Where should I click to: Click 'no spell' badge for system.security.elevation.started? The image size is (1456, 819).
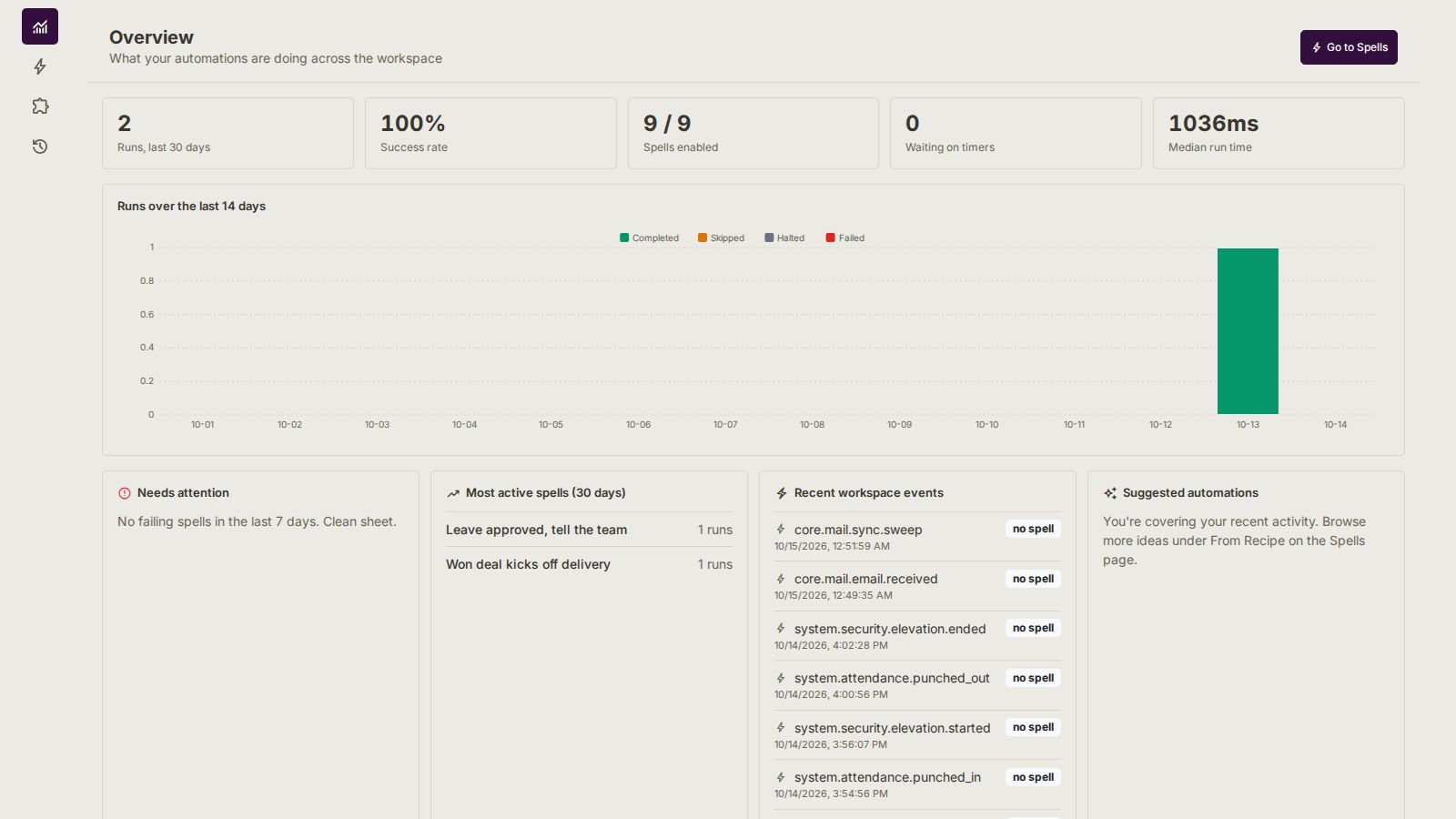coord(1033,727)
